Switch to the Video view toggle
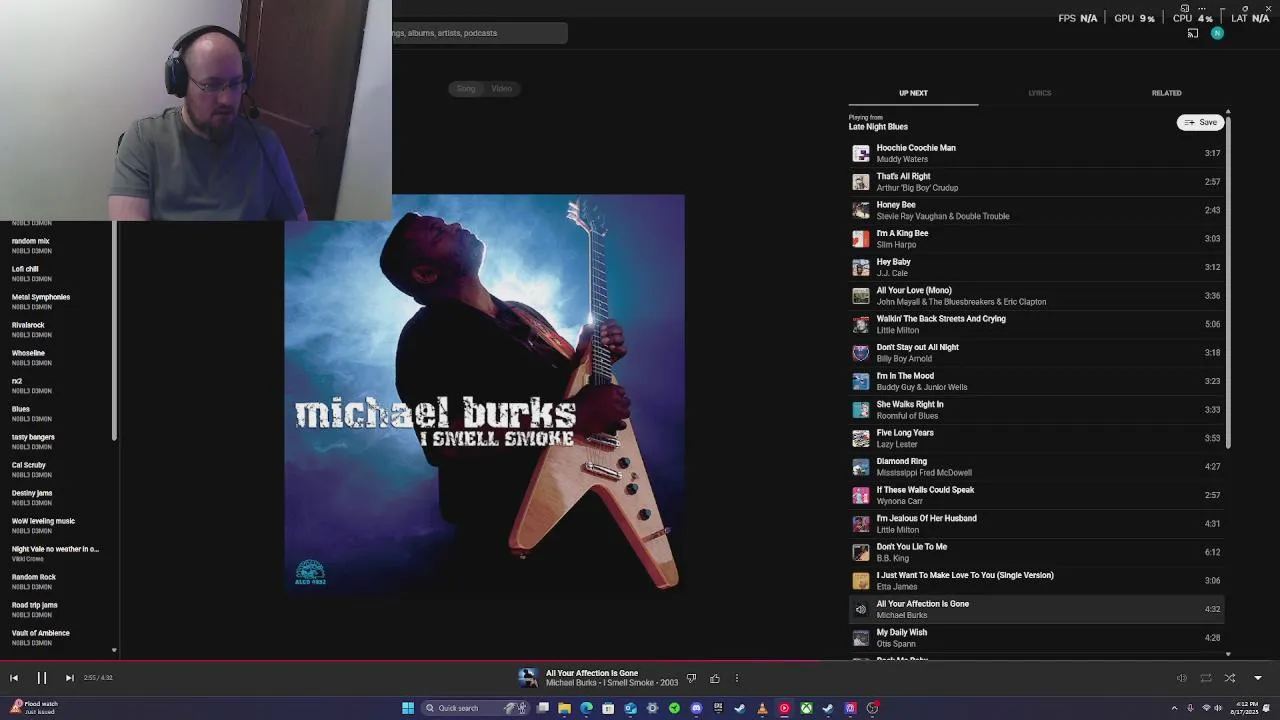Image resolution: width=1280 pixels, height=720 pixels. (x=501, y=89)
